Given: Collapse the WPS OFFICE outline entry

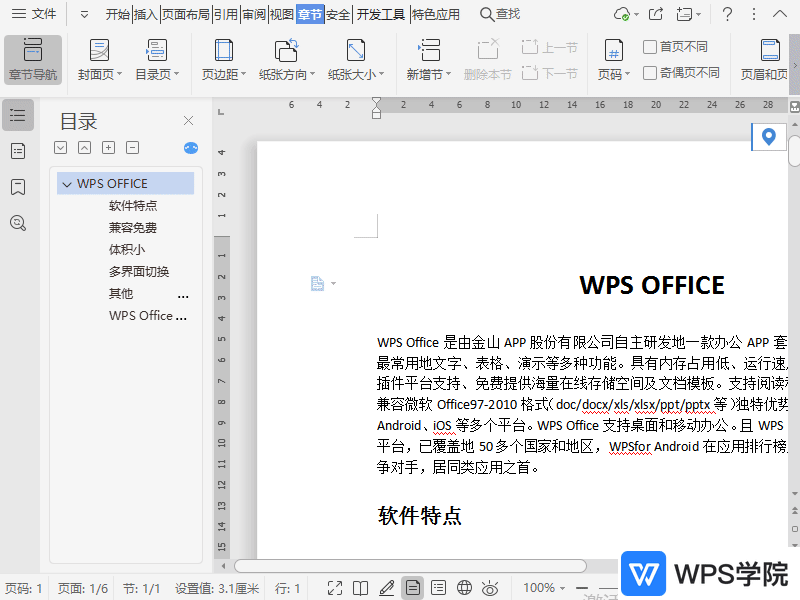Looking at the screenshot, I should [66, 183].
